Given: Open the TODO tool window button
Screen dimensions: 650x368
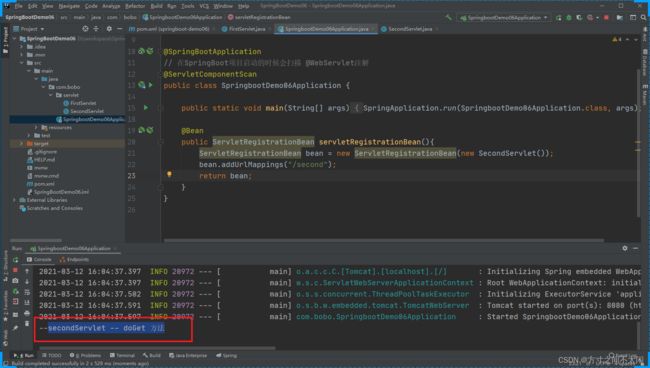Looking at the screenshot, I should pos(52,356).
